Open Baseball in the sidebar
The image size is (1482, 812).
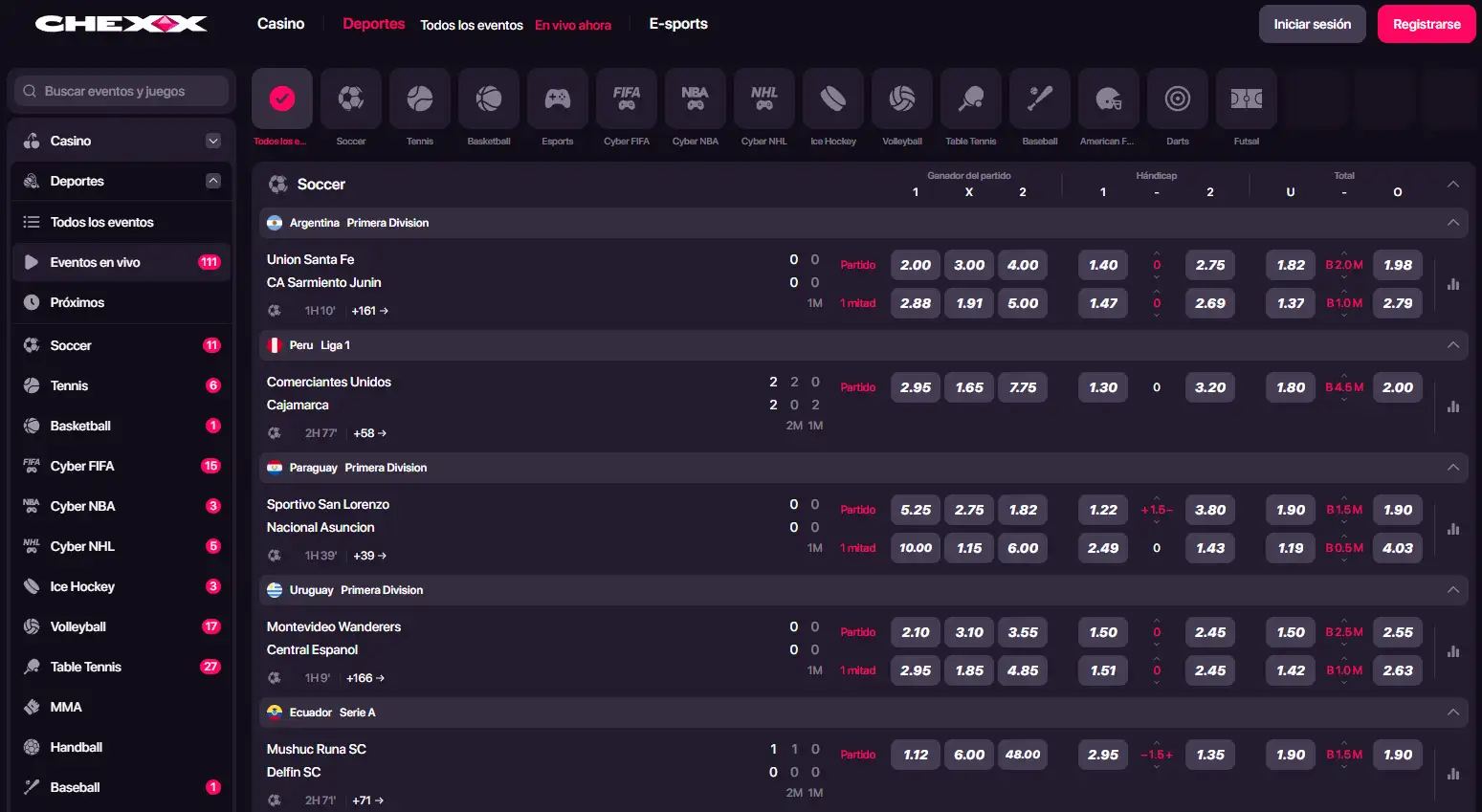pos(122,787)
